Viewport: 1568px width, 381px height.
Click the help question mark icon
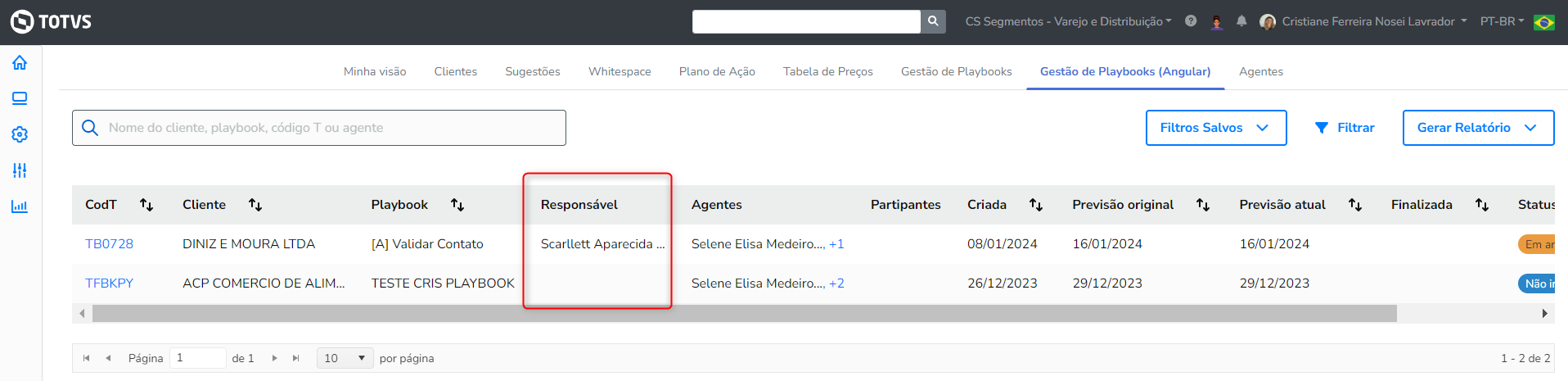(1191, 21)
